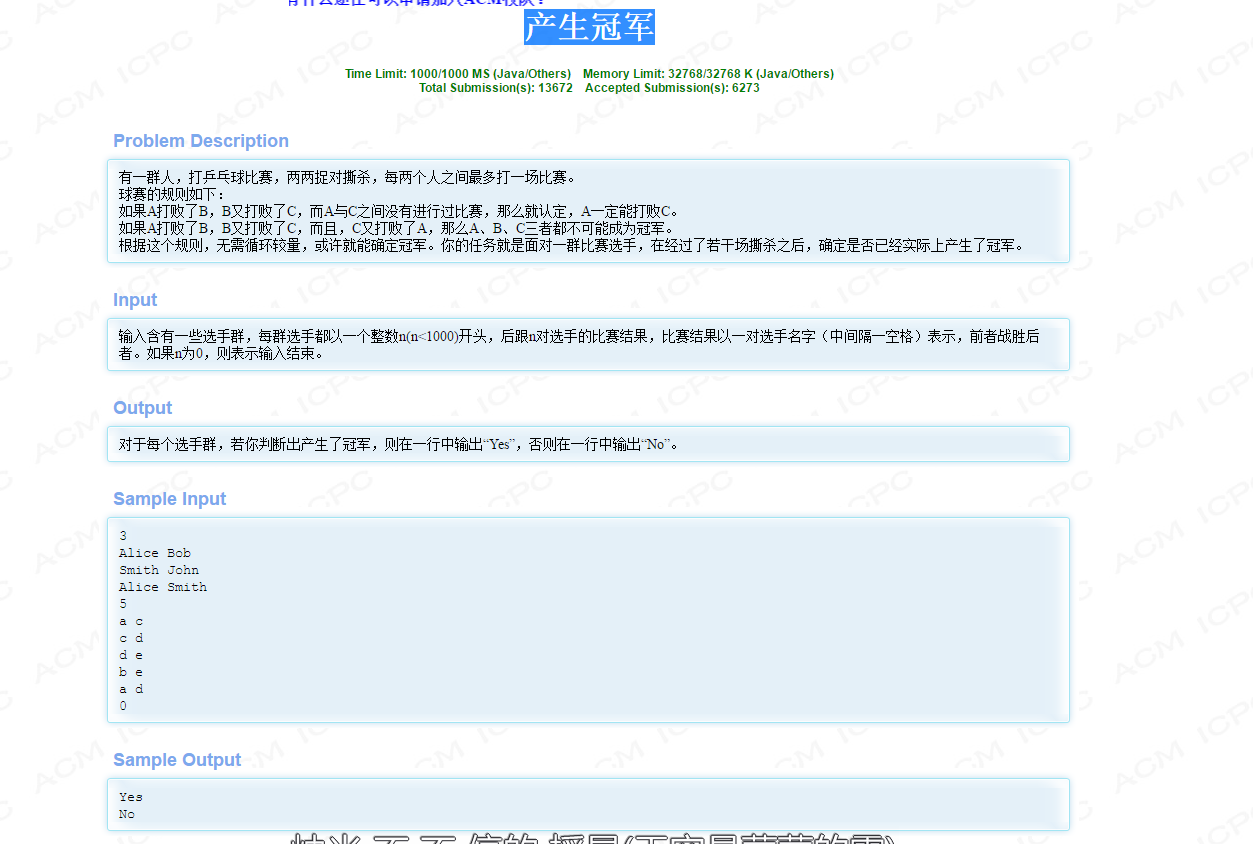Screen dimensions: 1253x844
Task: Click the Output section heading
Action: pos(143,408)
